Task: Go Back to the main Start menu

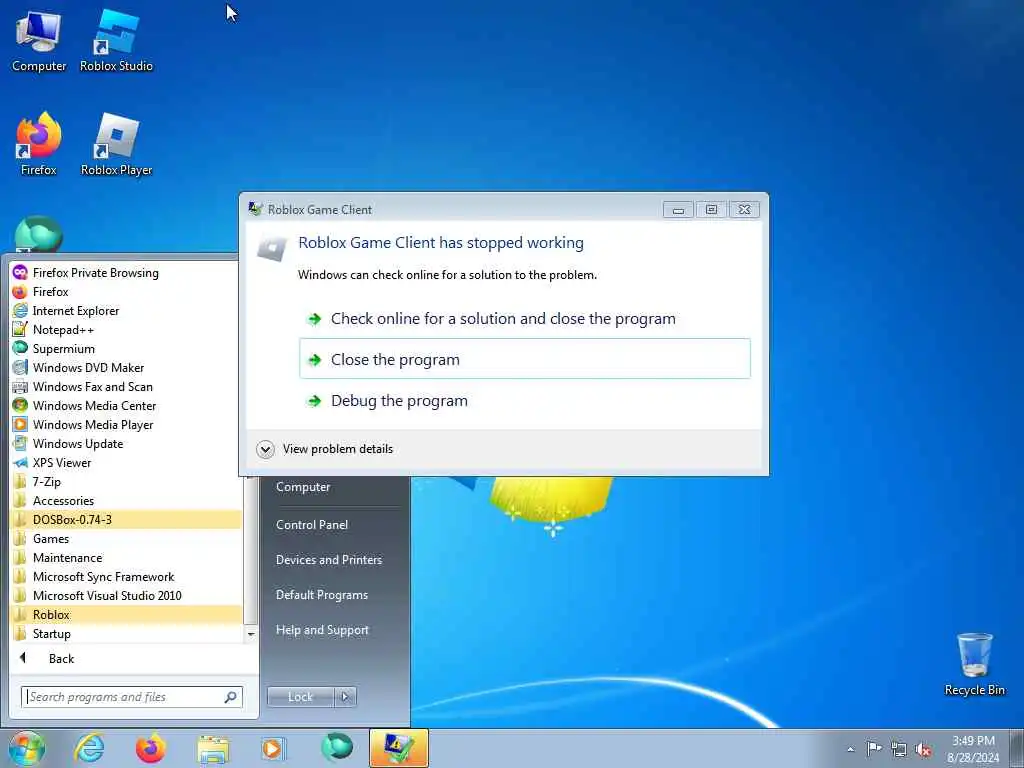Action: pos(134,658)
